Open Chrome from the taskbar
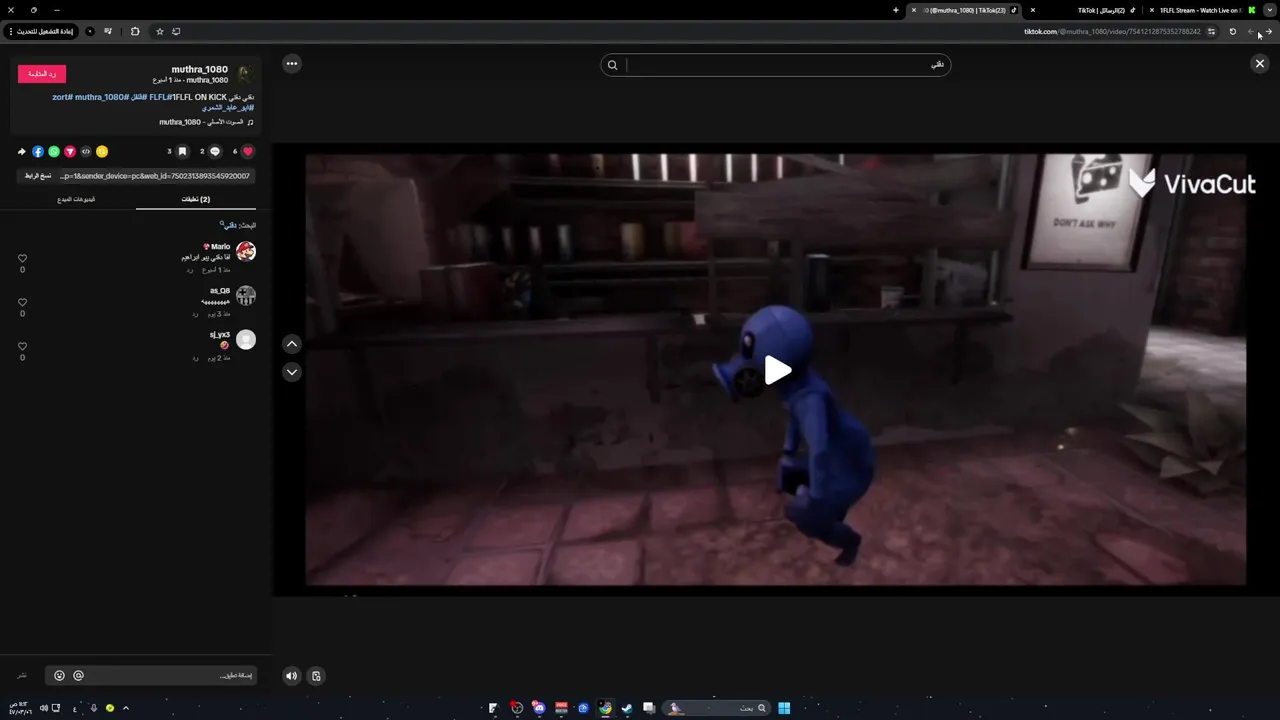Viewport: 1280px width, 720px height. tap(605, 708)
